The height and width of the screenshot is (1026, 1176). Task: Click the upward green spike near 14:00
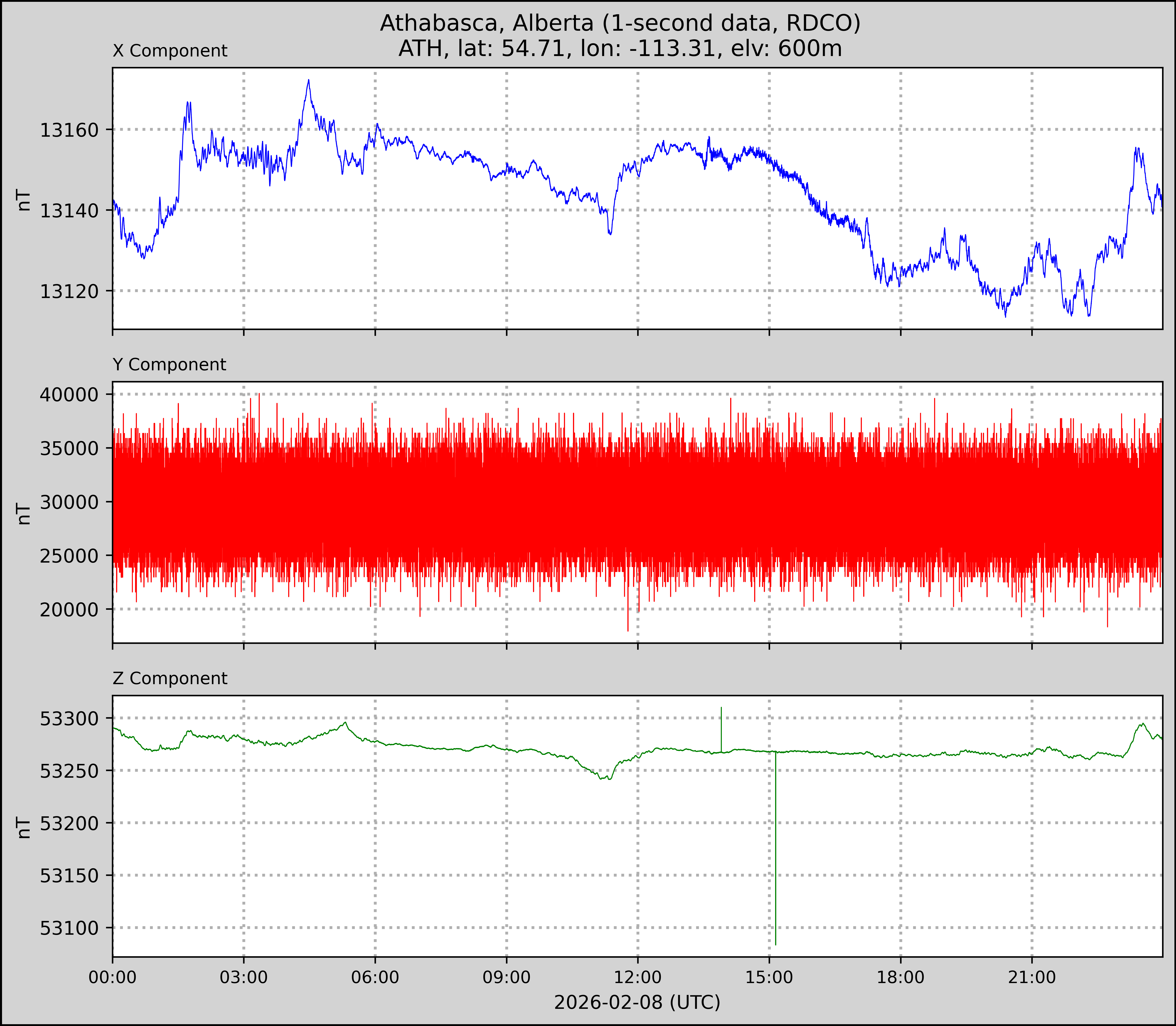pyautogui.click(x=721, y=727)
